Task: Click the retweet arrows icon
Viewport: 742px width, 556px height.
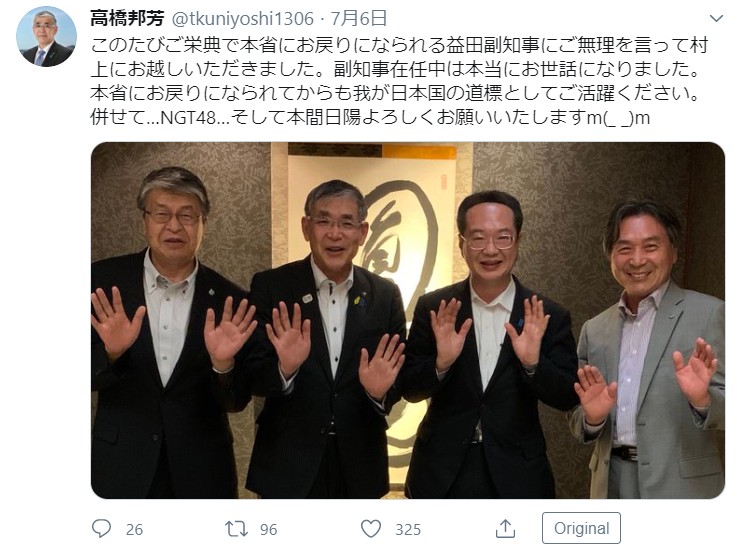Action: click(x=236, y=529)
